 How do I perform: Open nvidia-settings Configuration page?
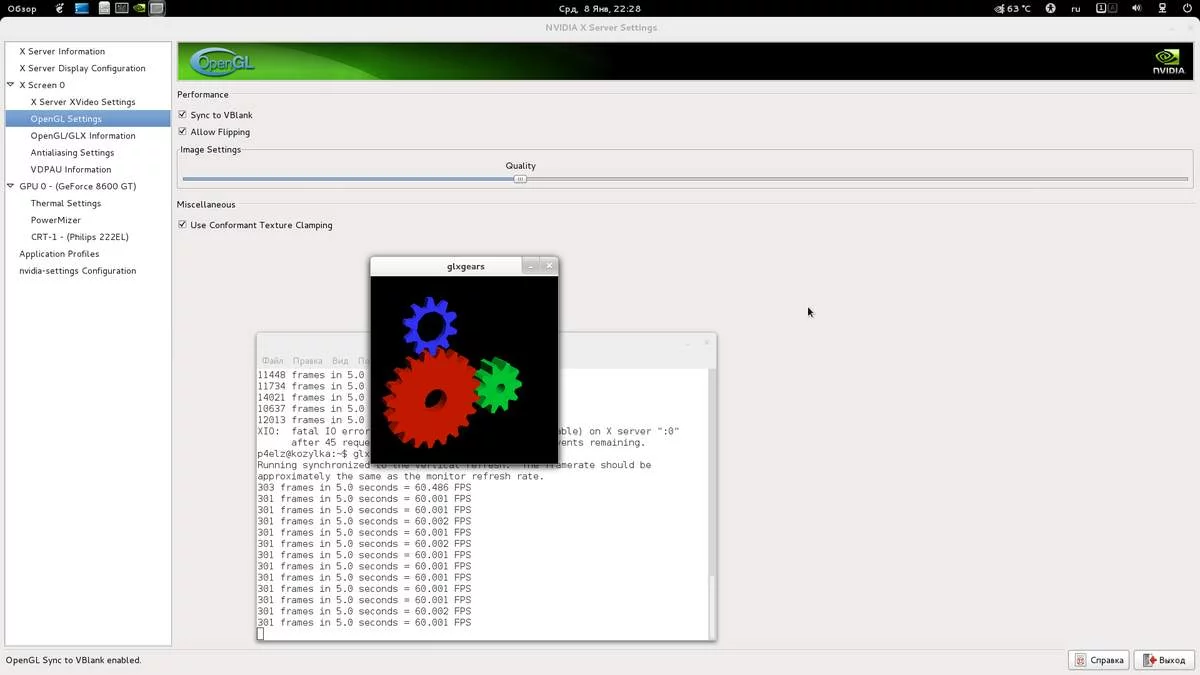[x=78, y=271]
